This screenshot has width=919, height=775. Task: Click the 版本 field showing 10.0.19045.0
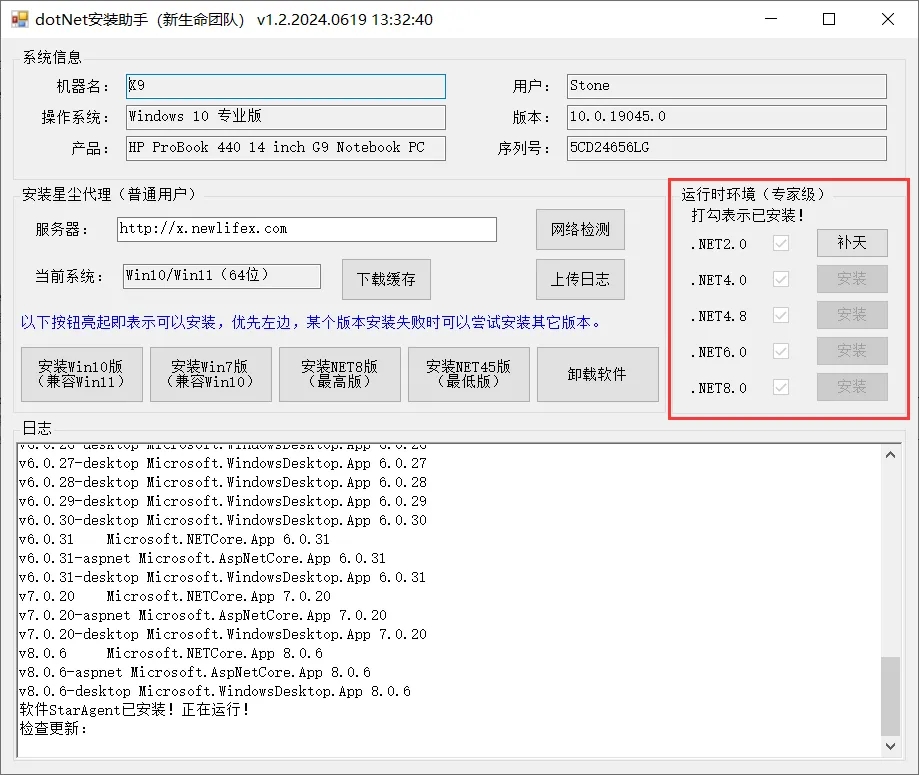coord(727,117)
